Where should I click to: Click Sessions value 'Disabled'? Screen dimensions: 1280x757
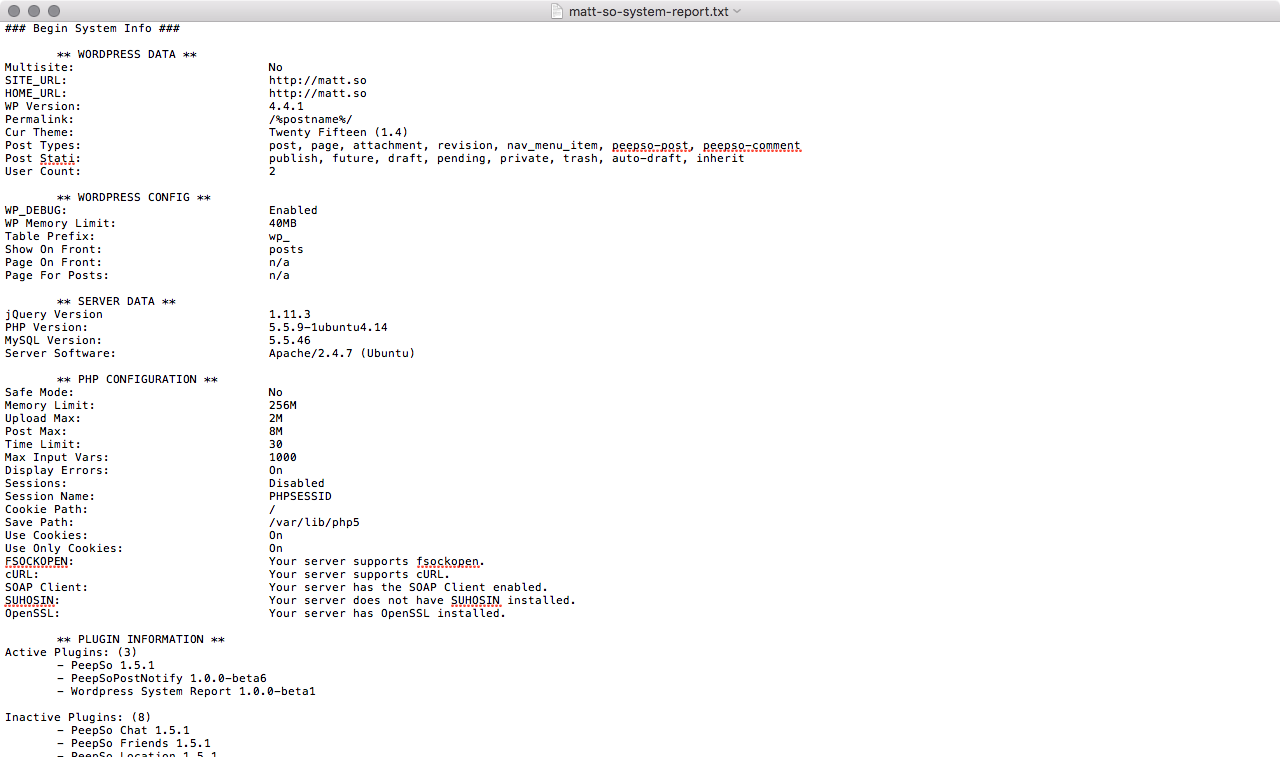point(297,483)
